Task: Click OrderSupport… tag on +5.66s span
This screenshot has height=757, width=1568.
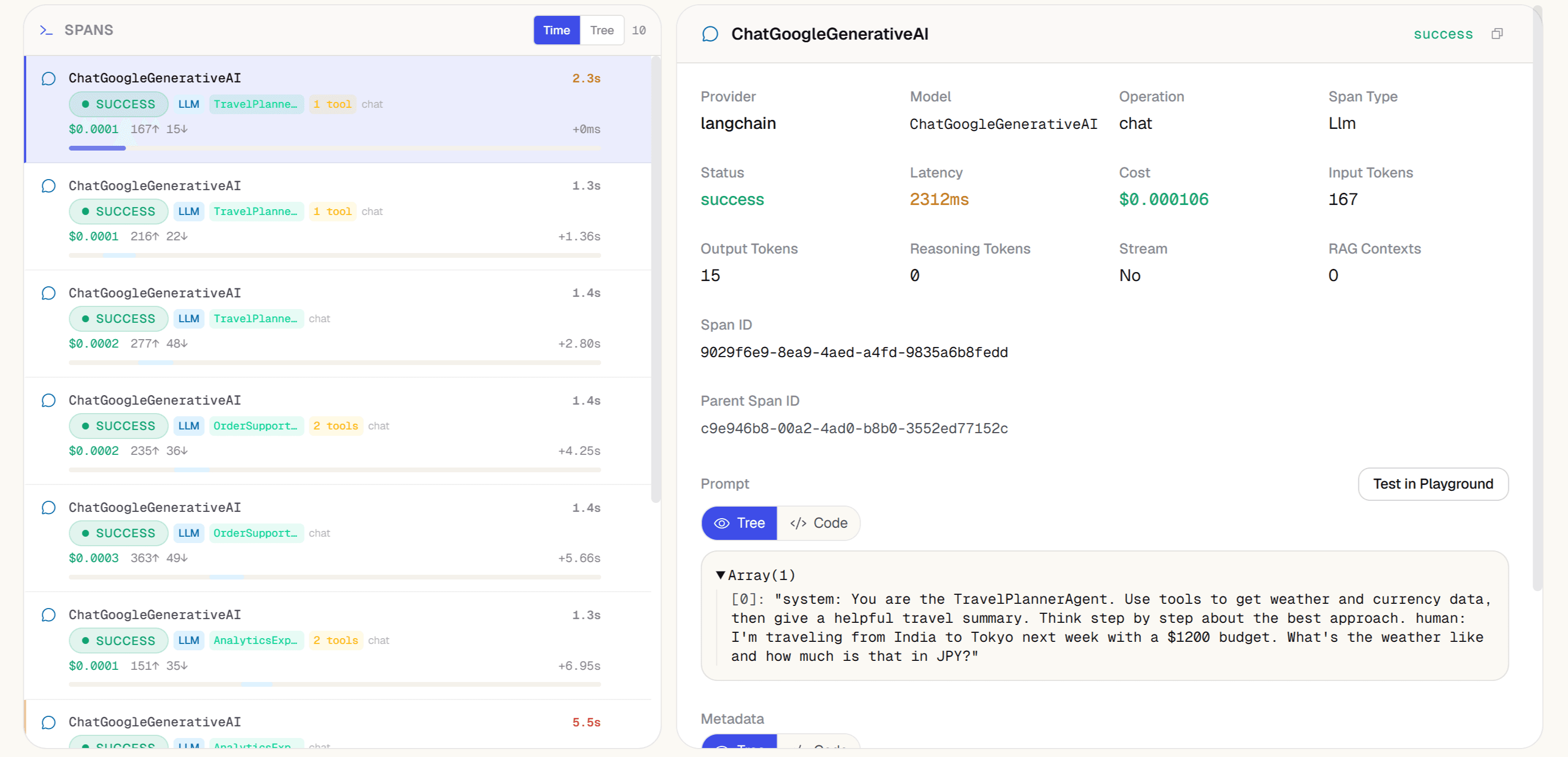Action: 256,533
